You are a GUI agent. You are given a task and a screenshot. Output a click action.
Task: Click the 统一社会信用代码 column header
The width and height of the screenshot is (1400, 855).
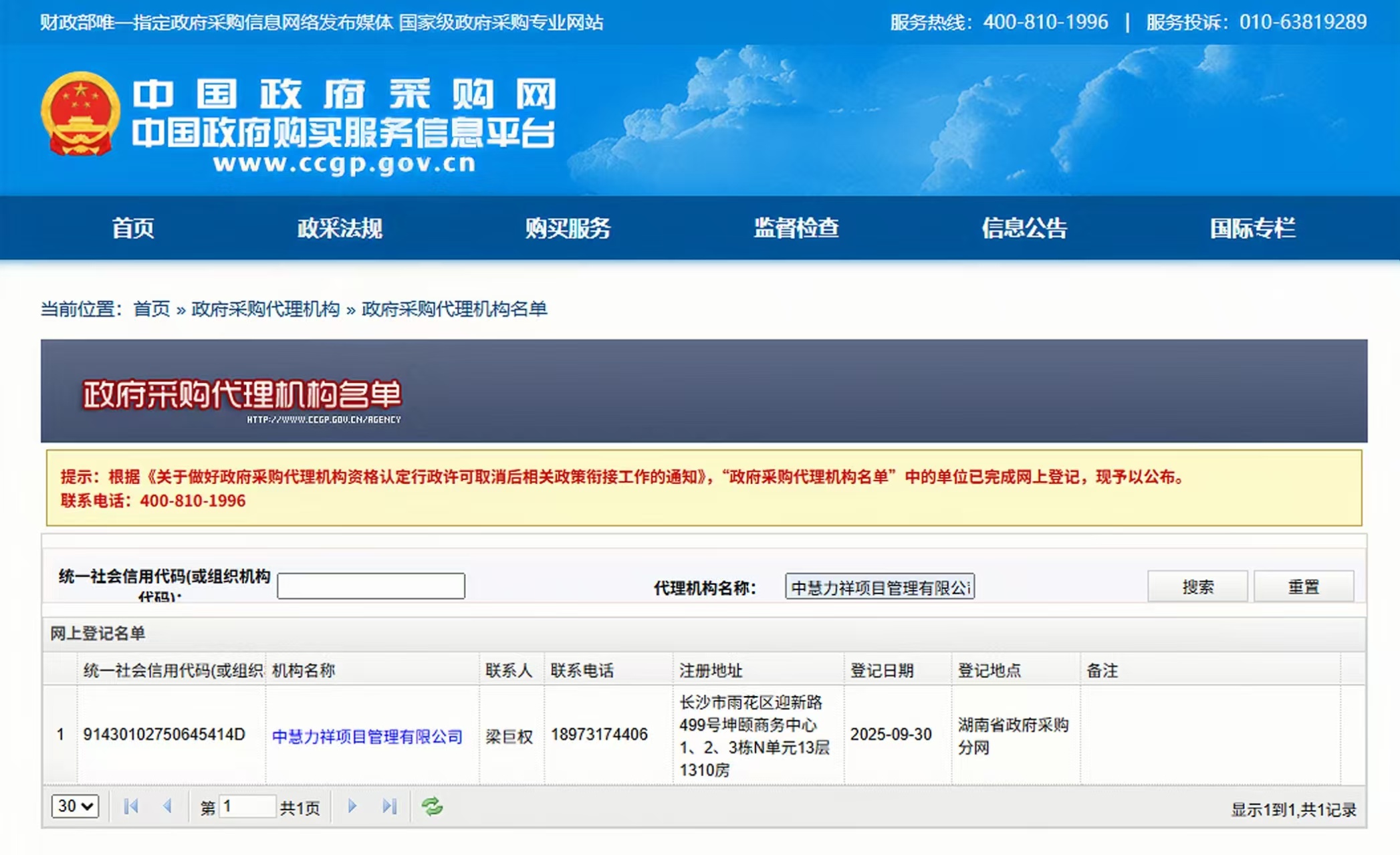coord(172,670)
